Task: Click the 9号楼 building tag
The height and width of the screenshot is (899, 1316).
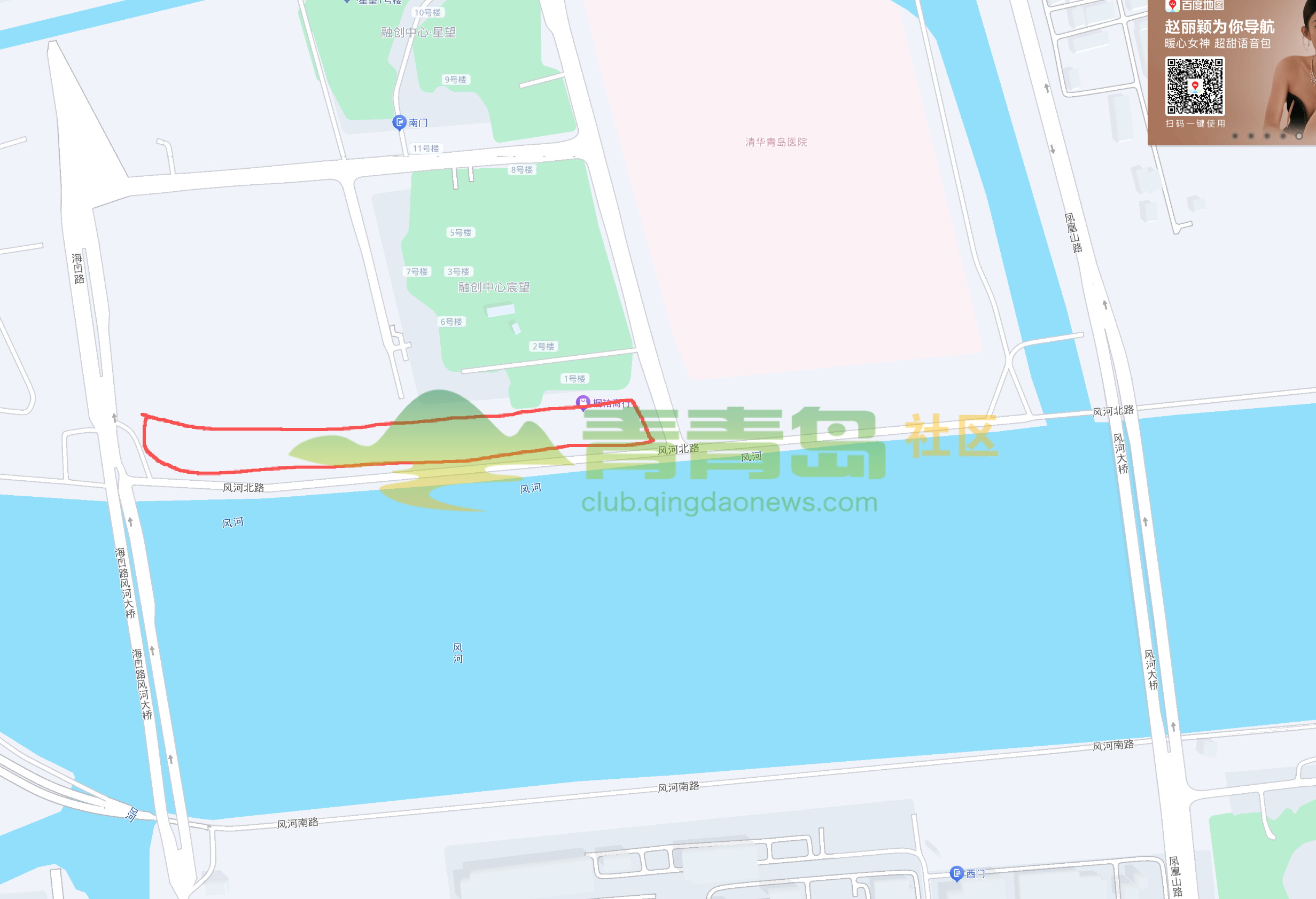Action: 455,80
